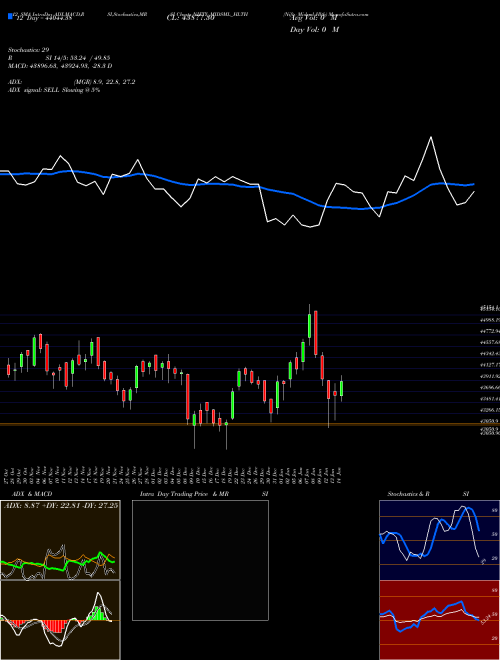This screenshot has width=500, height=660.
Task: Click the orange support level line
Action: click(250, 424)
